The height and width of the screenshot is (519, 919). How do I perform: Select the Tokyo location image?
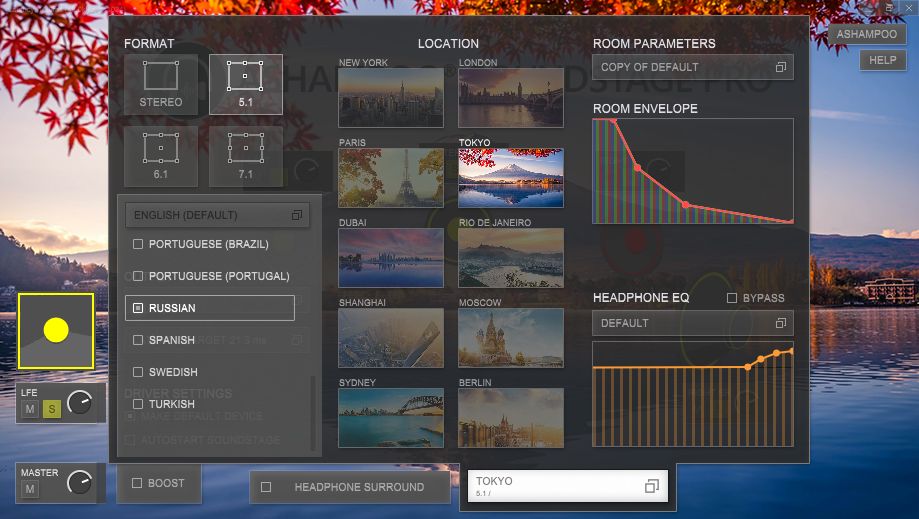(x=510, y=177)
